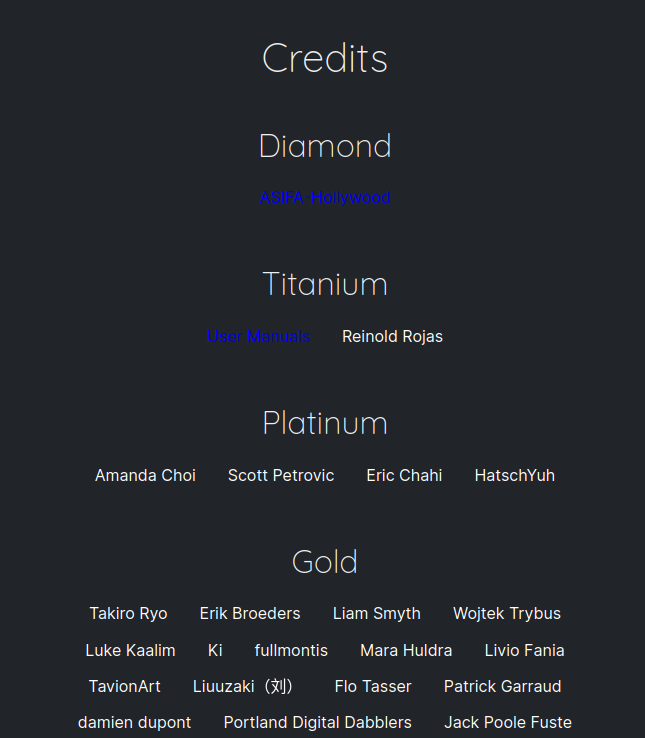Click the name Mara Huldra

pyautogui.click(x=406, y=650)
